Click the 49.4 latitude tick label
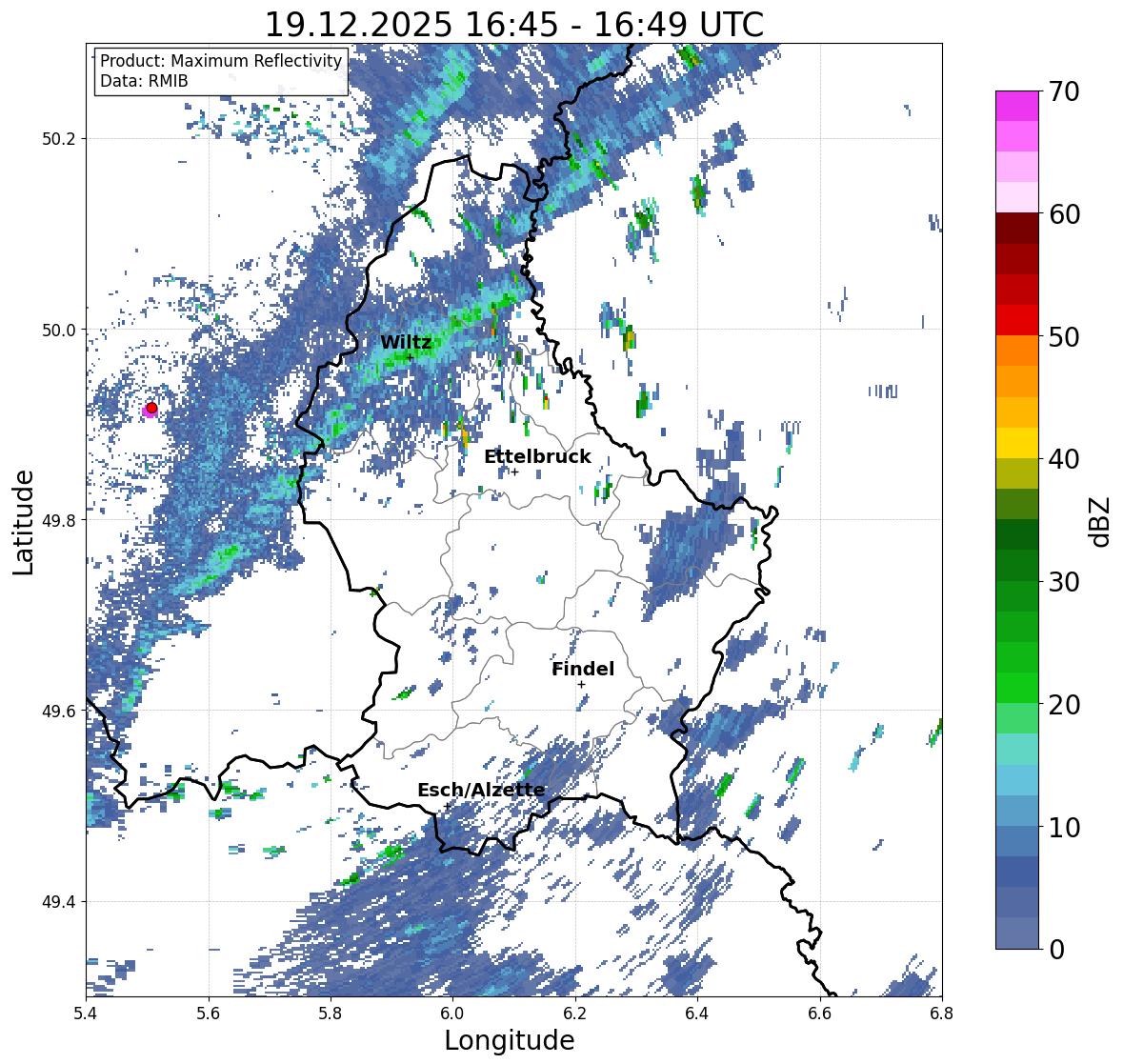 [x=59, y=902]
